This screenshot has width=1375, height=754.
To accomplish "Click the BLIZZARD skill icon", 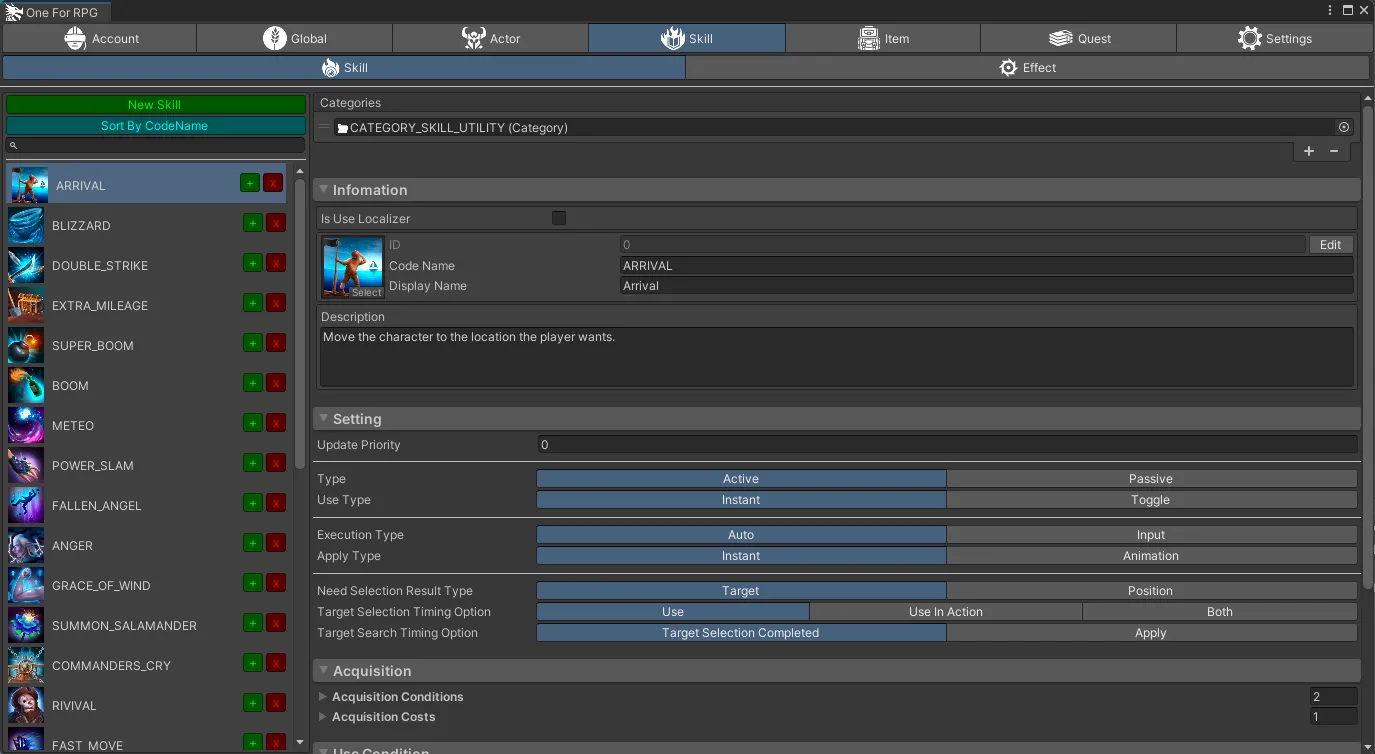I will pos(26,226).
